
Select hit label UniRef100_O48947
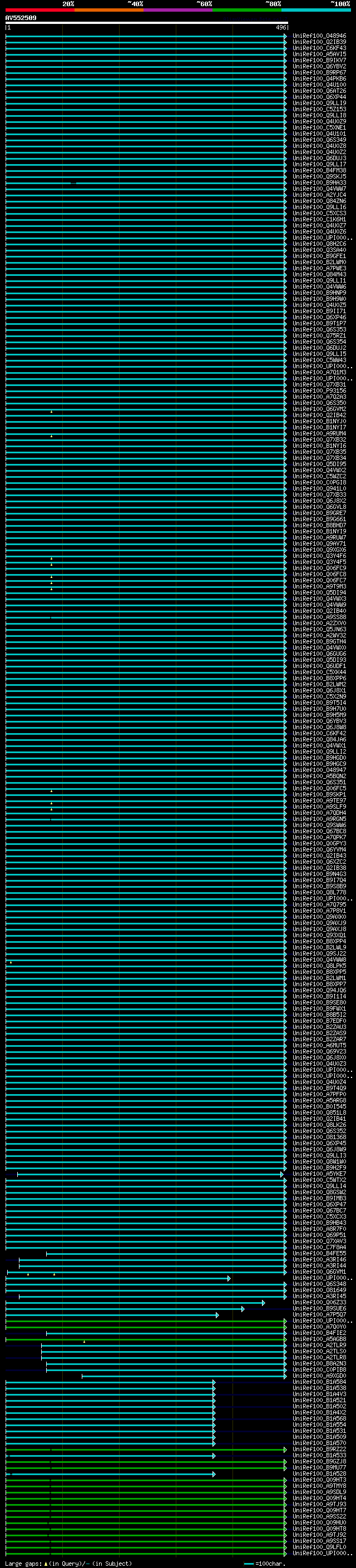point(319,770)
